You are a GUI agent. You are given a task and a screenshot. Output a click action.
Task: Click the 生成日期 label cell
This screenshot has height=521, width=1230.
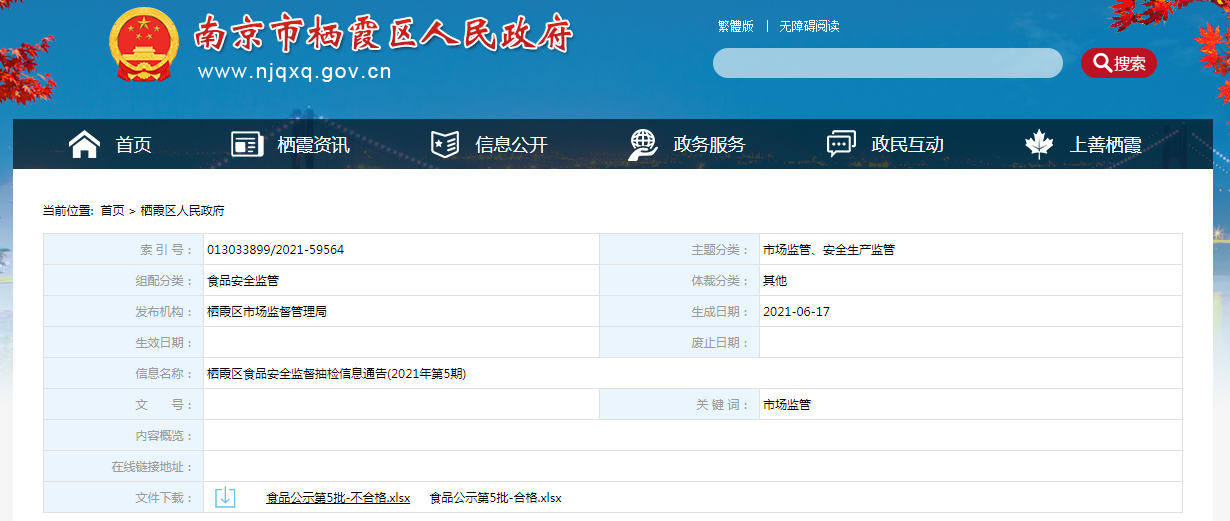click(679, 312)
